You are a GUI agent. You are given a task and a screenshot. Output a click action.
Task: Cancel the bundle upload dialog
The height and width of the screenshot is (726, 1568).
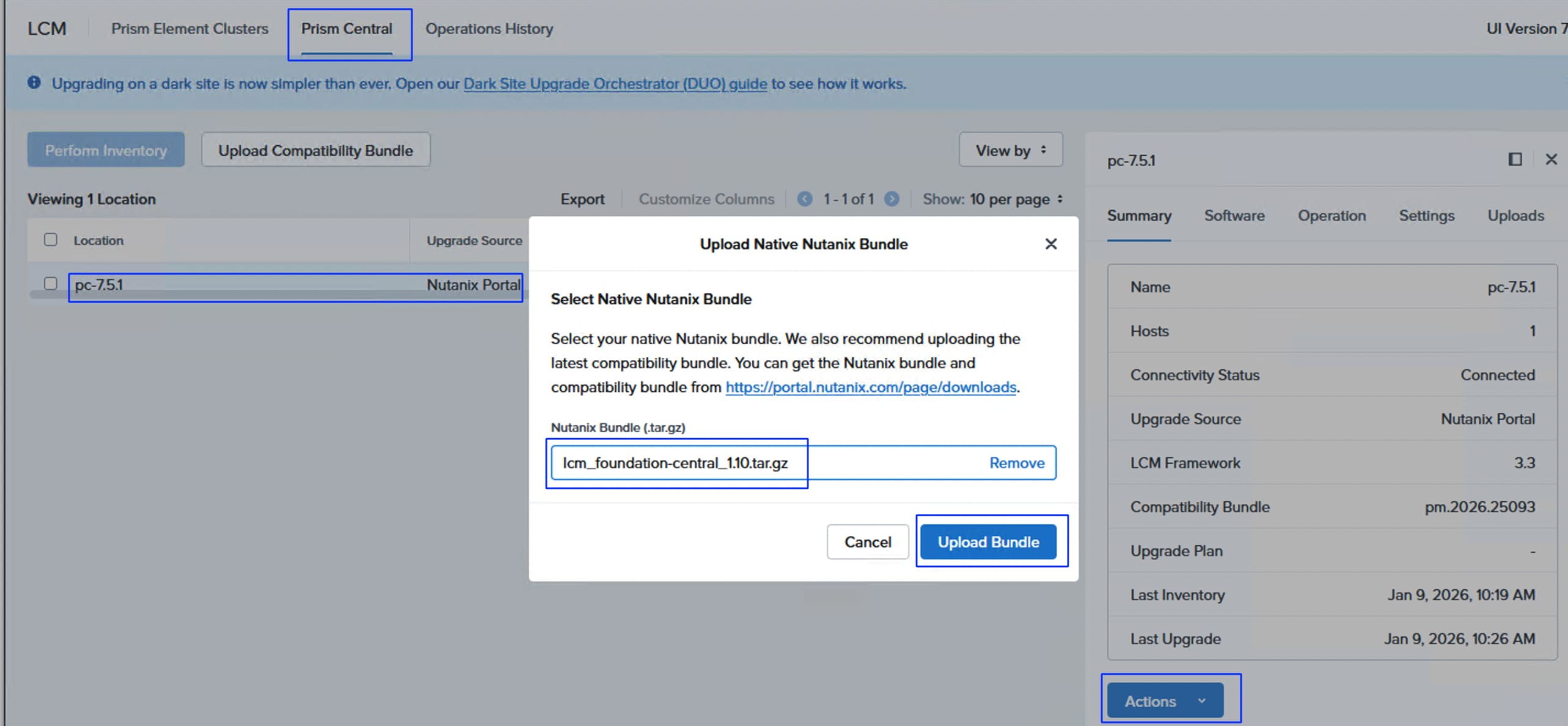867,542
